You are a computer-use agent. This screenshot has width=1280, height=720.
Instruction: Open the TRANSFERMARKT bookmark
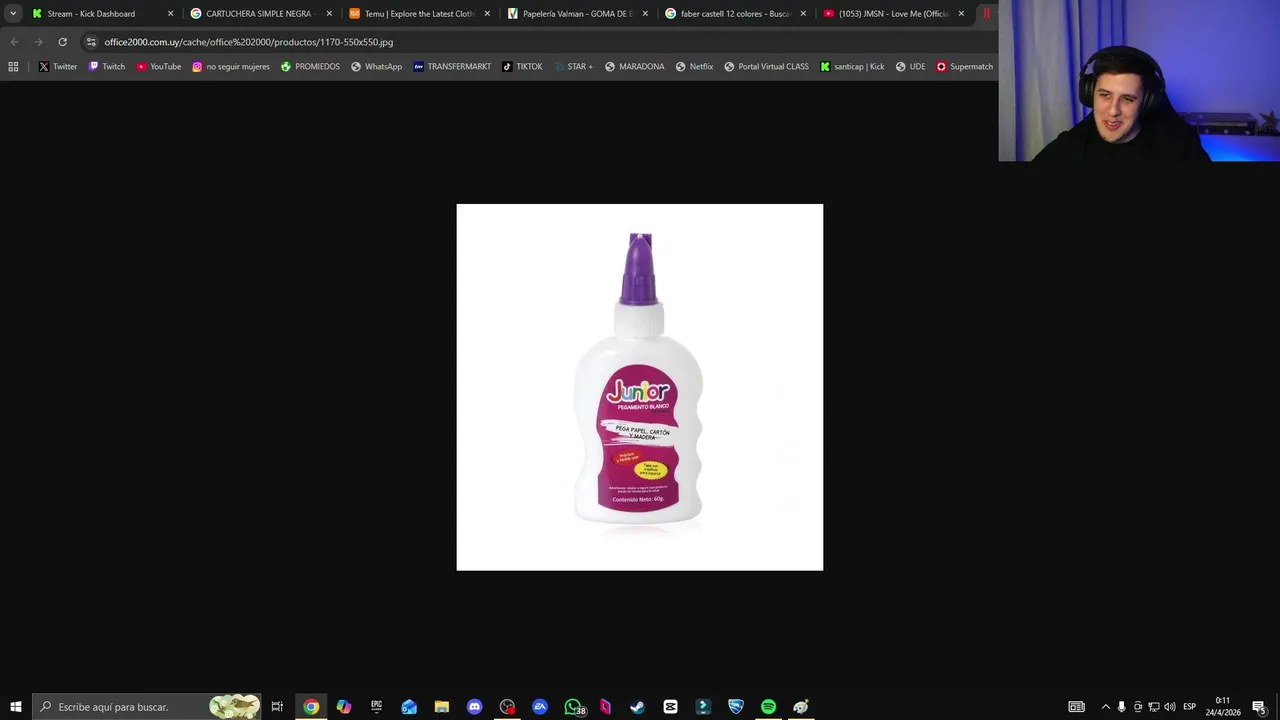click(452, 67)
